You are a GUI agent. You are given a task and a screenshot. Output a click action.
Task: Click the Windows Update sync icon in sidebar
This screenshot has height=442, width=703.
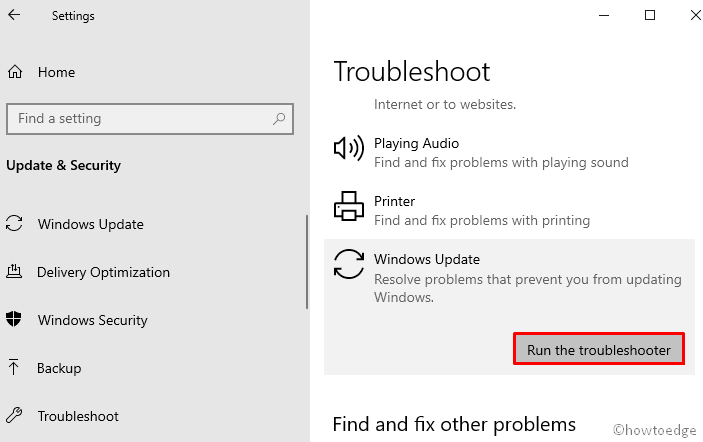[14, 224]
